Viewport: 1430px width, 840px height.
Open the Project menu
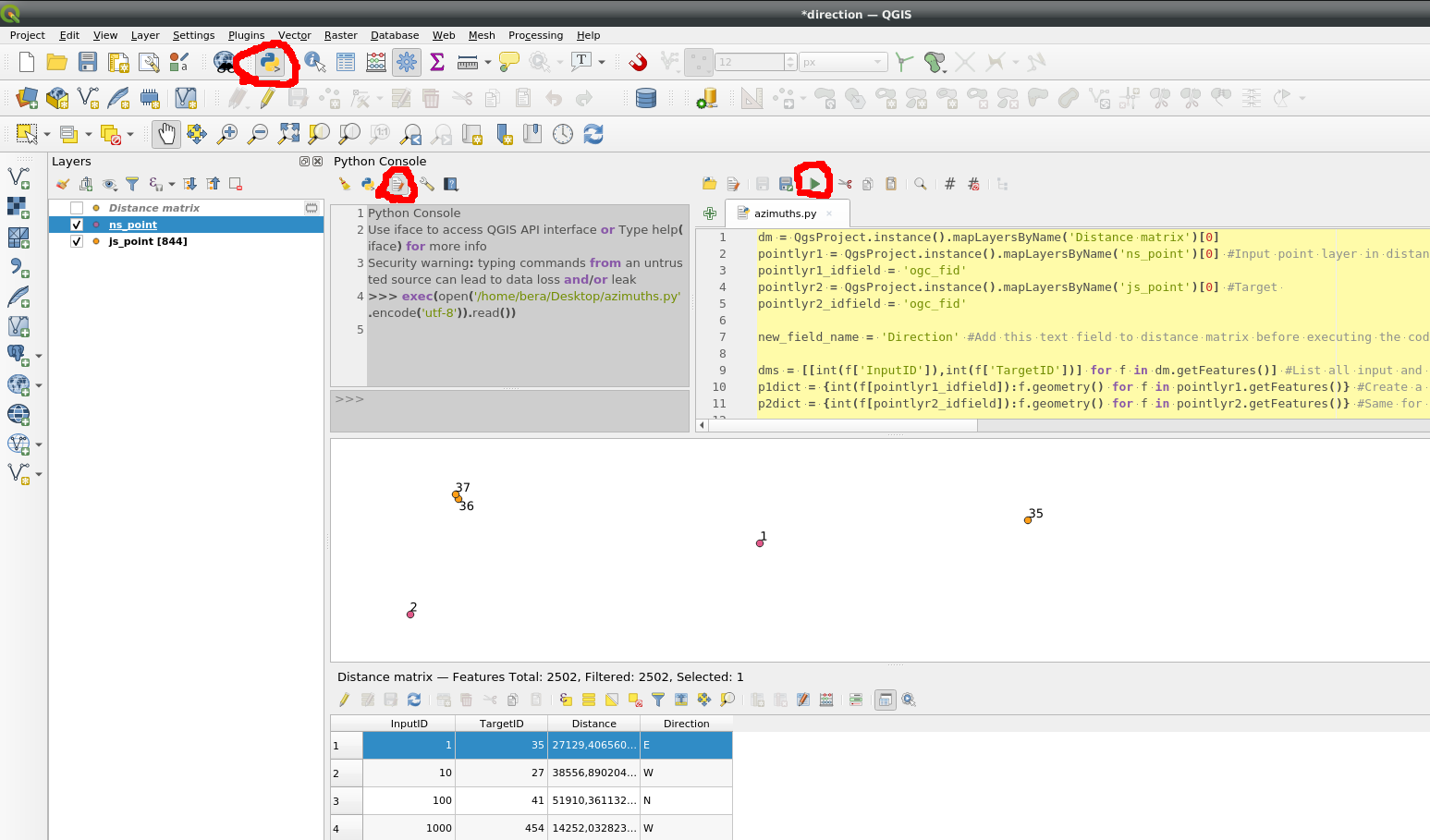pyautogui.click(x=28, y=35)
